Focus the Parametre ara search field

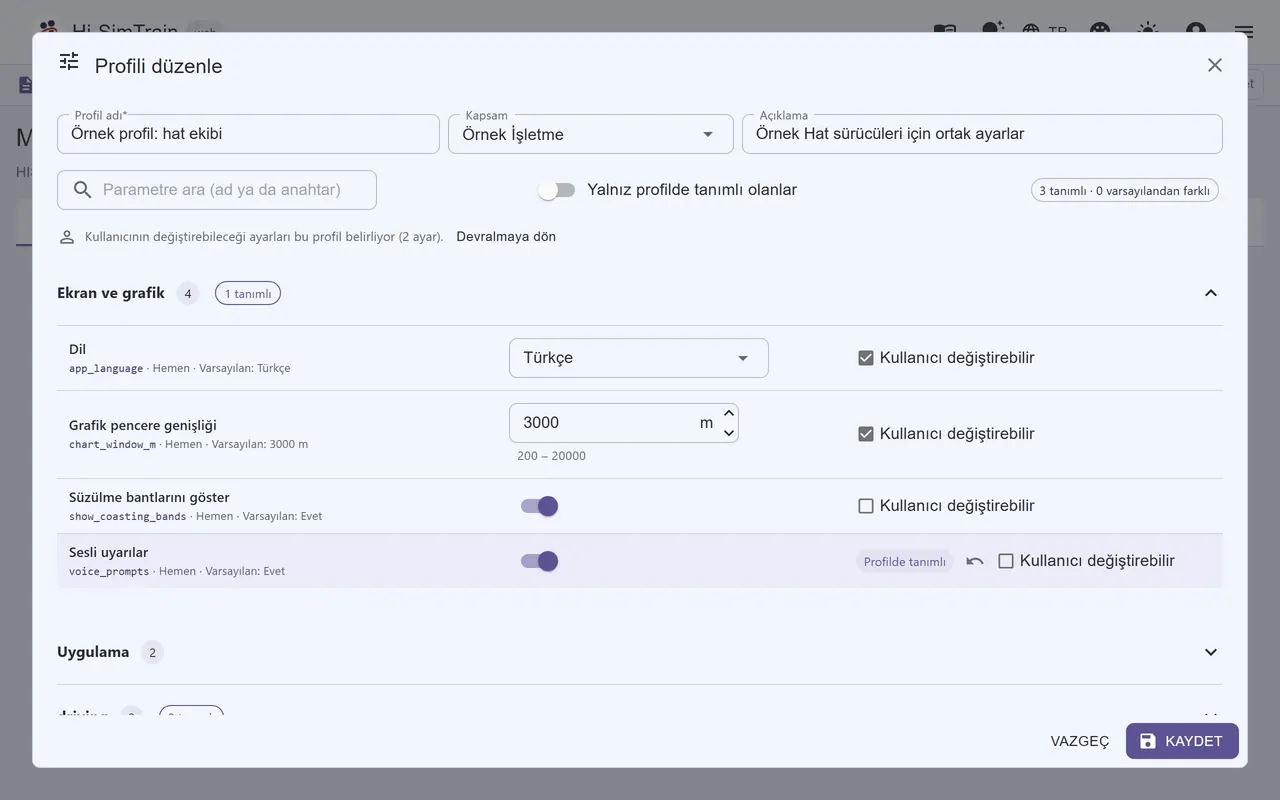217,190
